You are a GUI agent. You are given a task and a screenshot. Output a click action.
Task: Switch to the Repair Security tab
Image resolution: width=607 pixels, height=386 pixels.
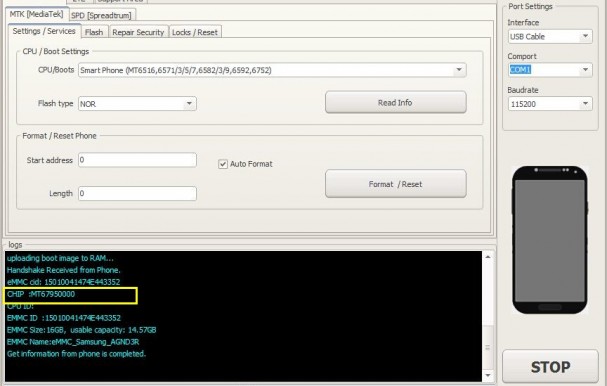click(138, 32)
